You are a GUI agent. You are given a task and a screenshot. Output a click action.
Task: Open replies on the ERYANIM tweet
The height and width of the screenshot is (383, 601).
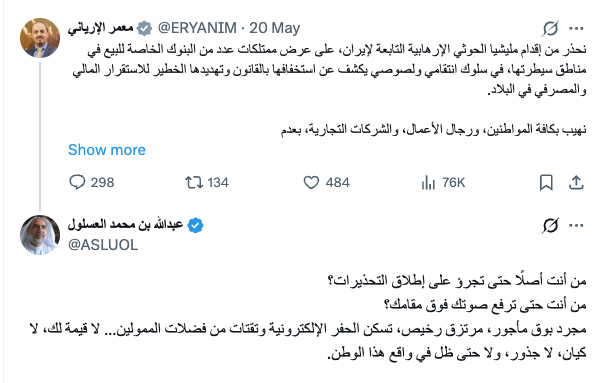[92, 182]
